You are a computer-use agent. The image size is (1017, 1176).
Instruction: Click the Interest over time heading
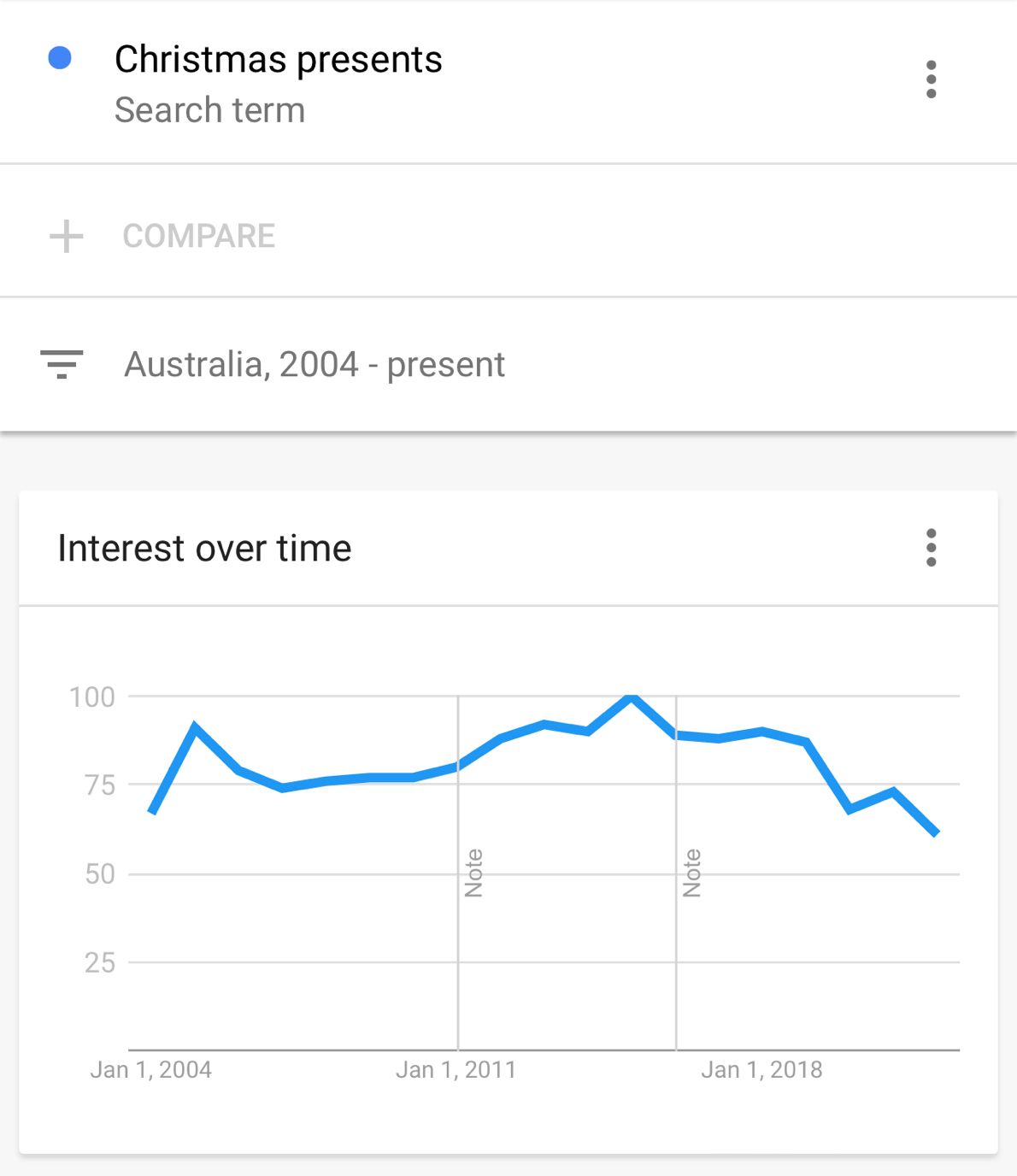pyautogui.click(x=204, y=549)
